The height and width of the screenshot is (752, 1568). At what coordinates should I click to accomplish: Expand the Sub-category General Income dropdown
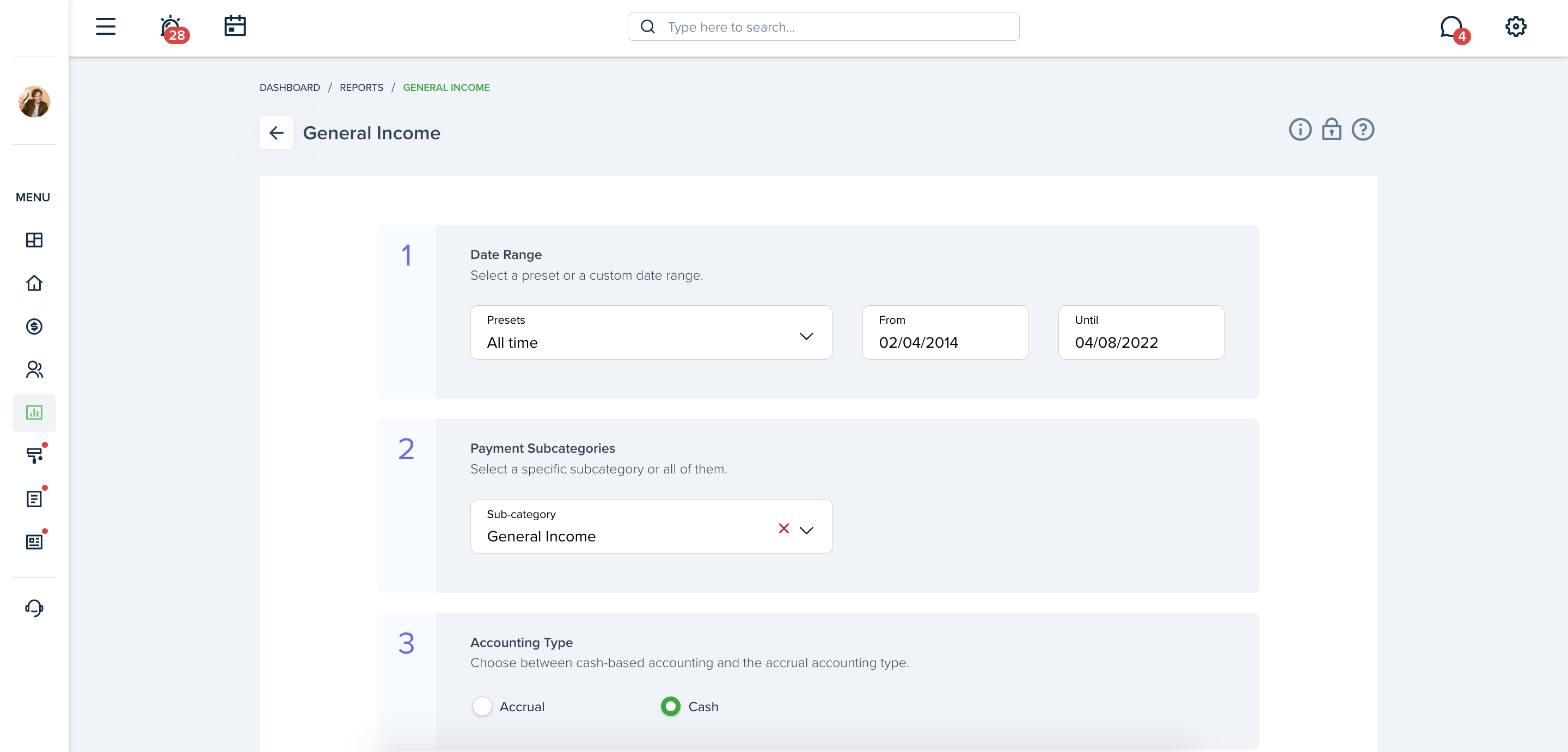point(806,530)
